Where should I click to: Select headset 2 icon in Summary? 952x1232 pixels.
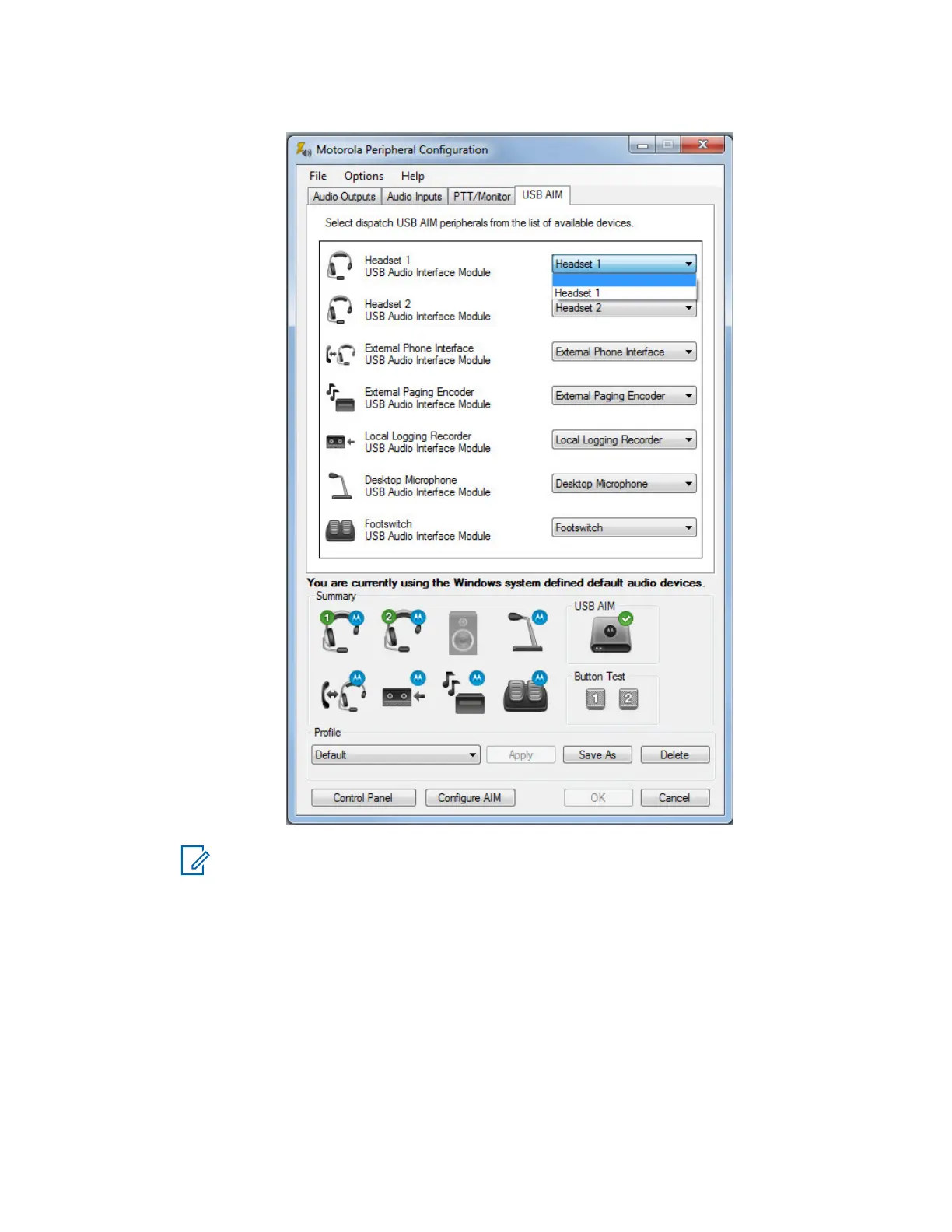403,632
